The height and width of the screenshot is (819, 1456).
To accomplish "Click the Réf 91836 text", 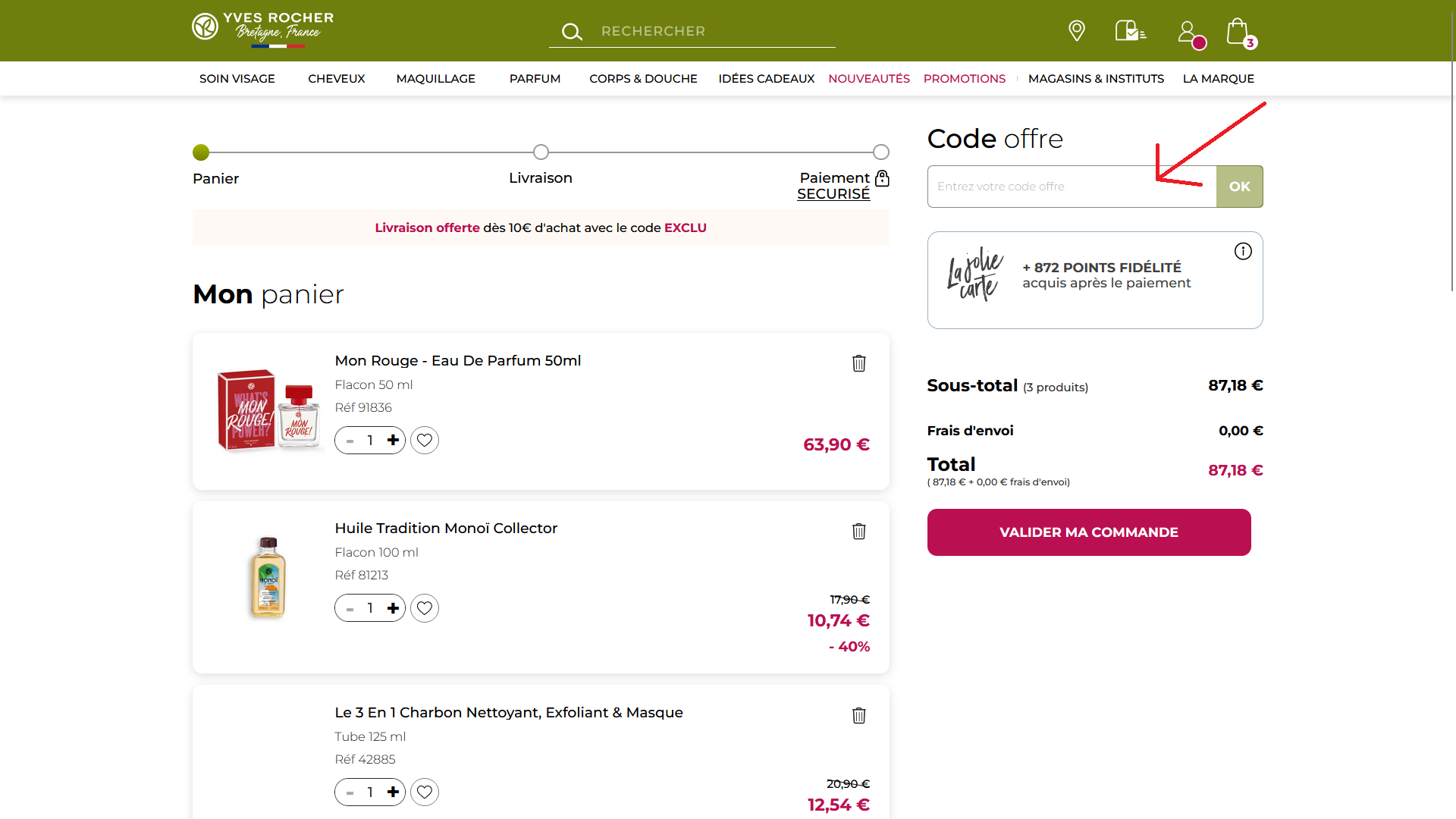I will point(363,408).
